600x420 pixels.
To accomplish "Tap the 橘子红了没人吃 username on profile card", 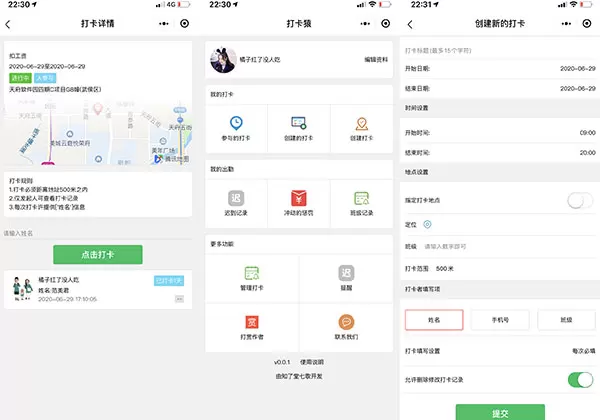I will pyautogui.click(x=260, y=60).
